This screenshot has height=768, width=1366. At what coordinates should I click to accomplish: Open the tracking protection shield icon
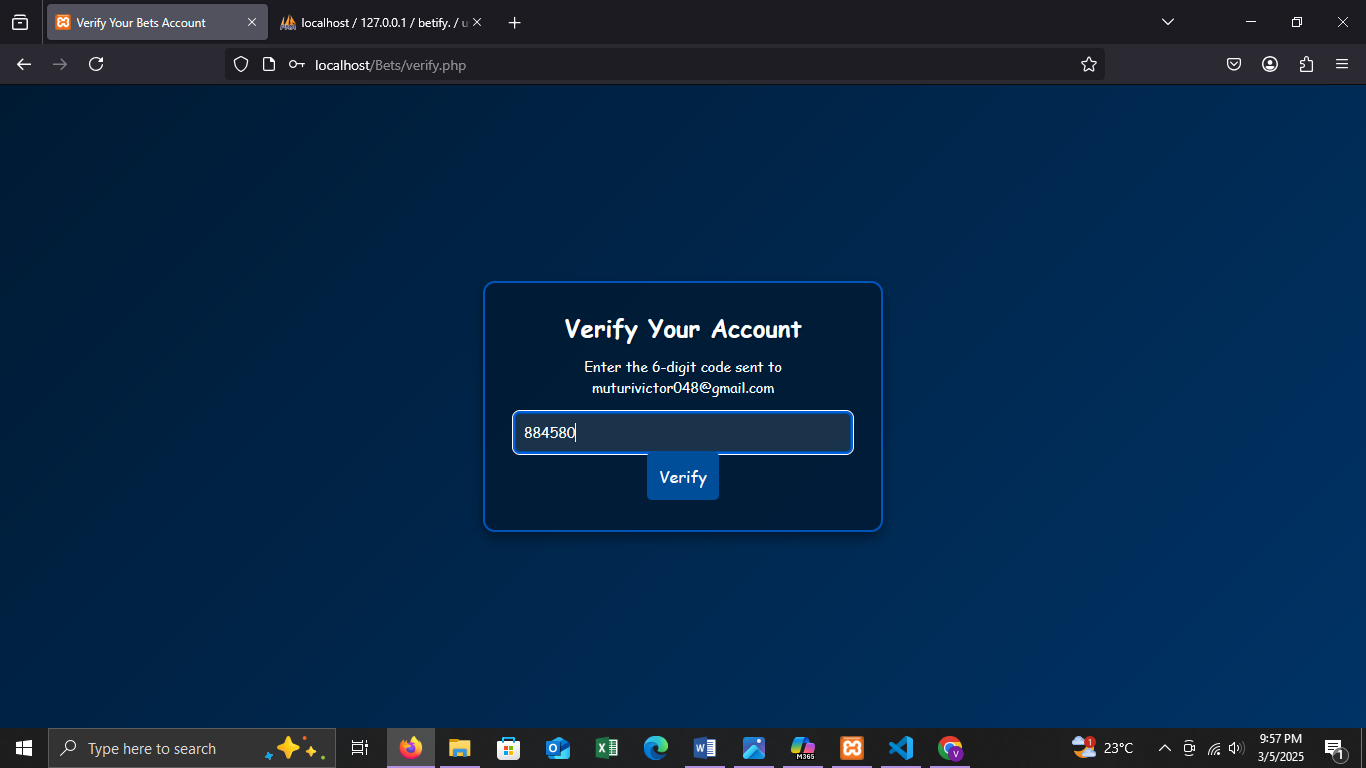(240, 65)
